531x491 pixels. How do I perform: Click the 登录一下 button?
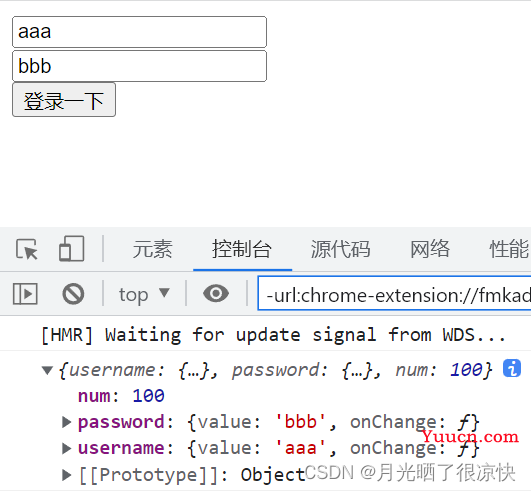click(64, 100)
